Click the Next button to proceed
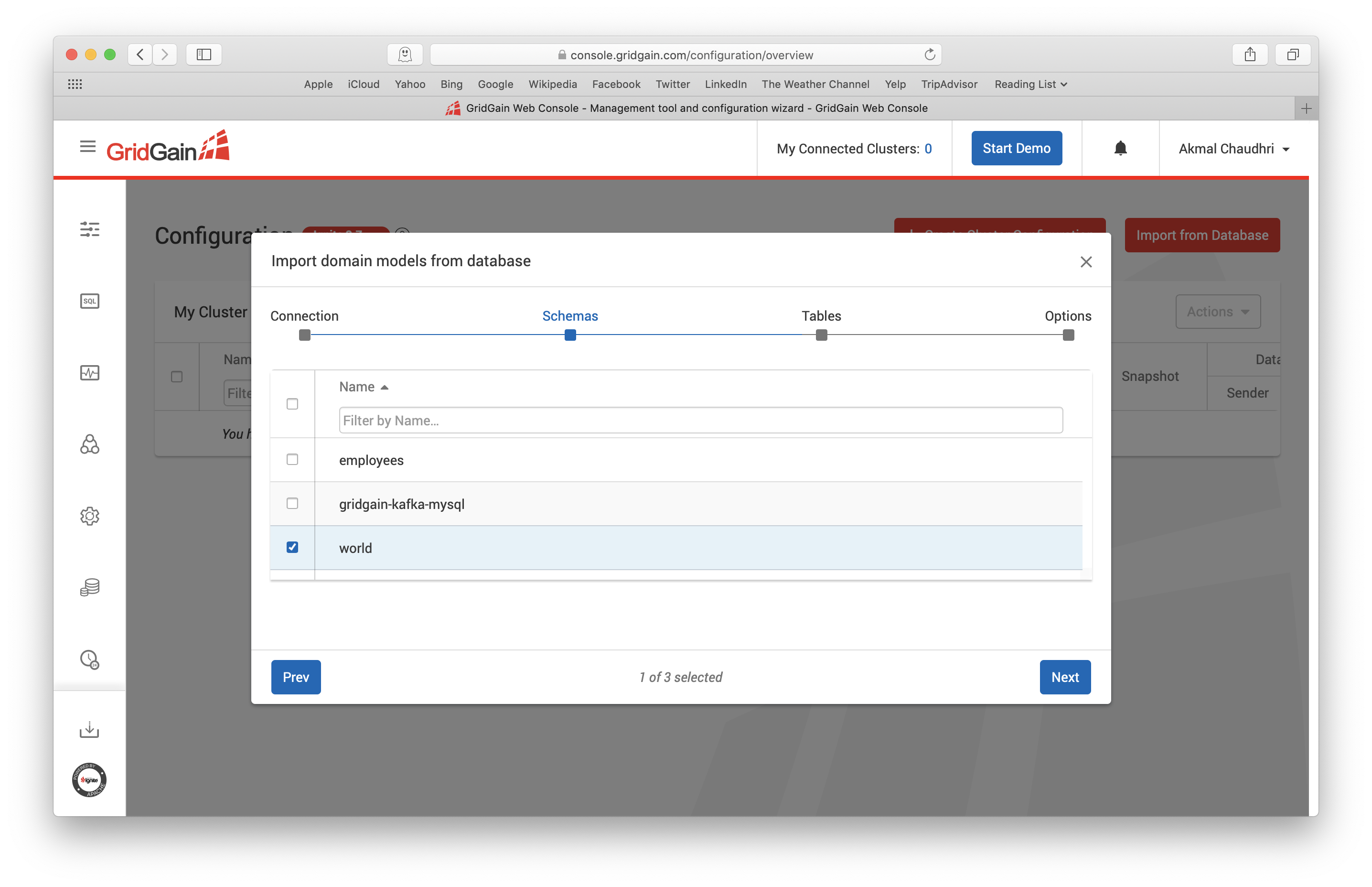 (1063, 677)
